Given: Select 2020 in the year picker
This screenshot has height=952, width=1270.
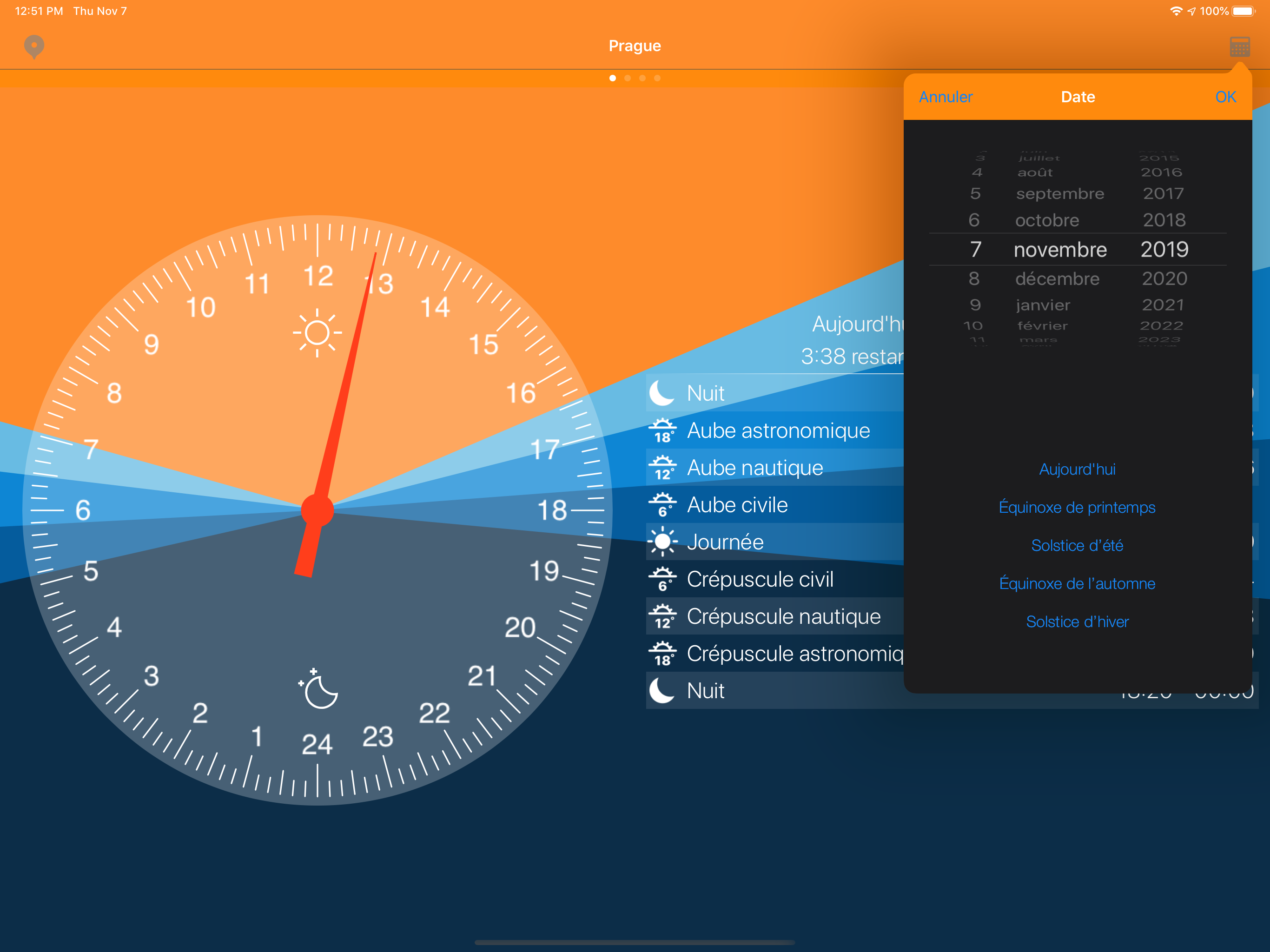Looking at the screenshot, I should tap(1164, 279).
